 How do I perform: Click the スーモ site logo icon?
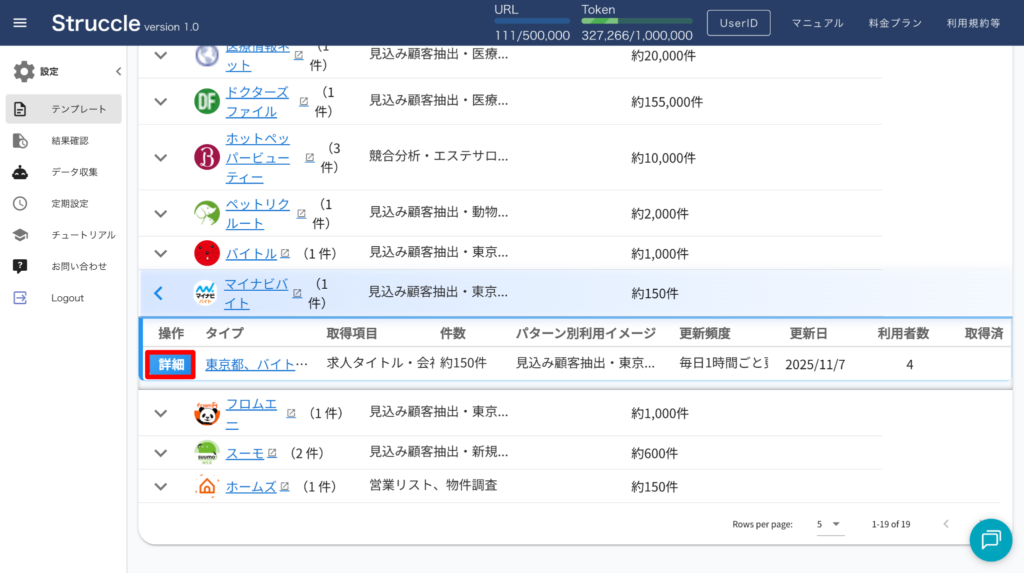point(207,453)
